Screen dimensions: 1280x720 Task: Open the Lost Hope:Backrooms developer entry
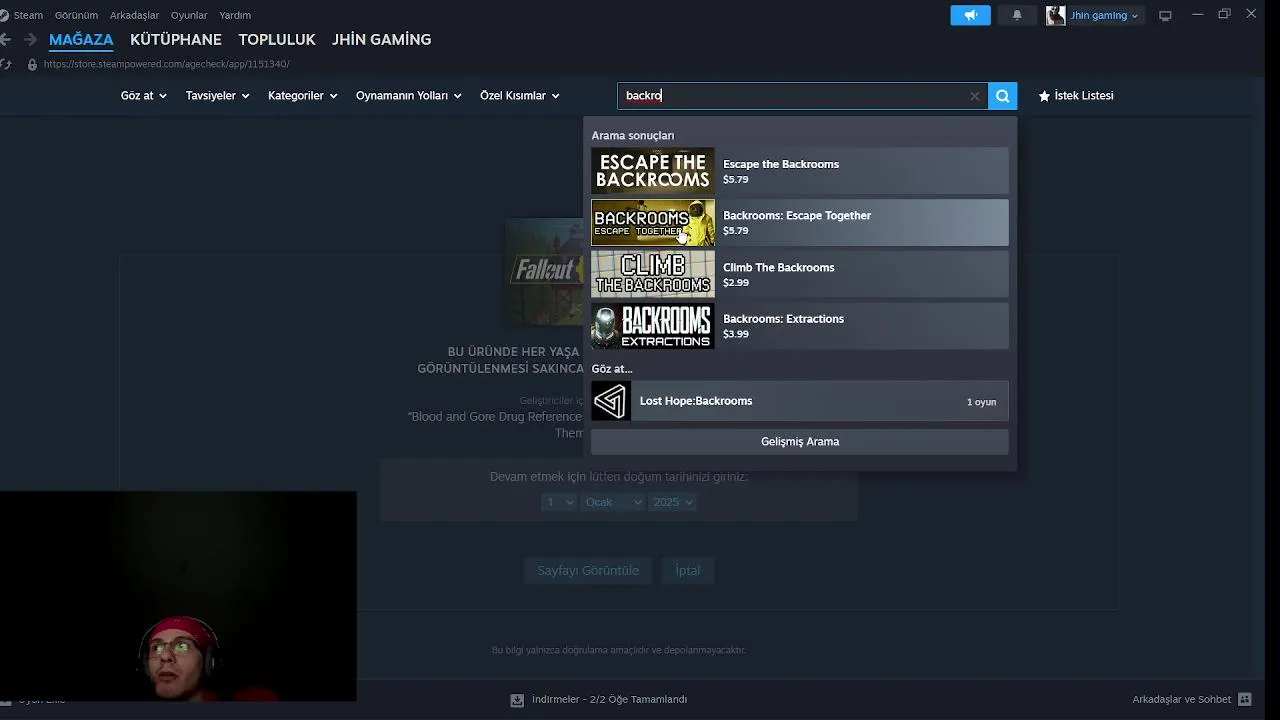click(x=800, y=401)
